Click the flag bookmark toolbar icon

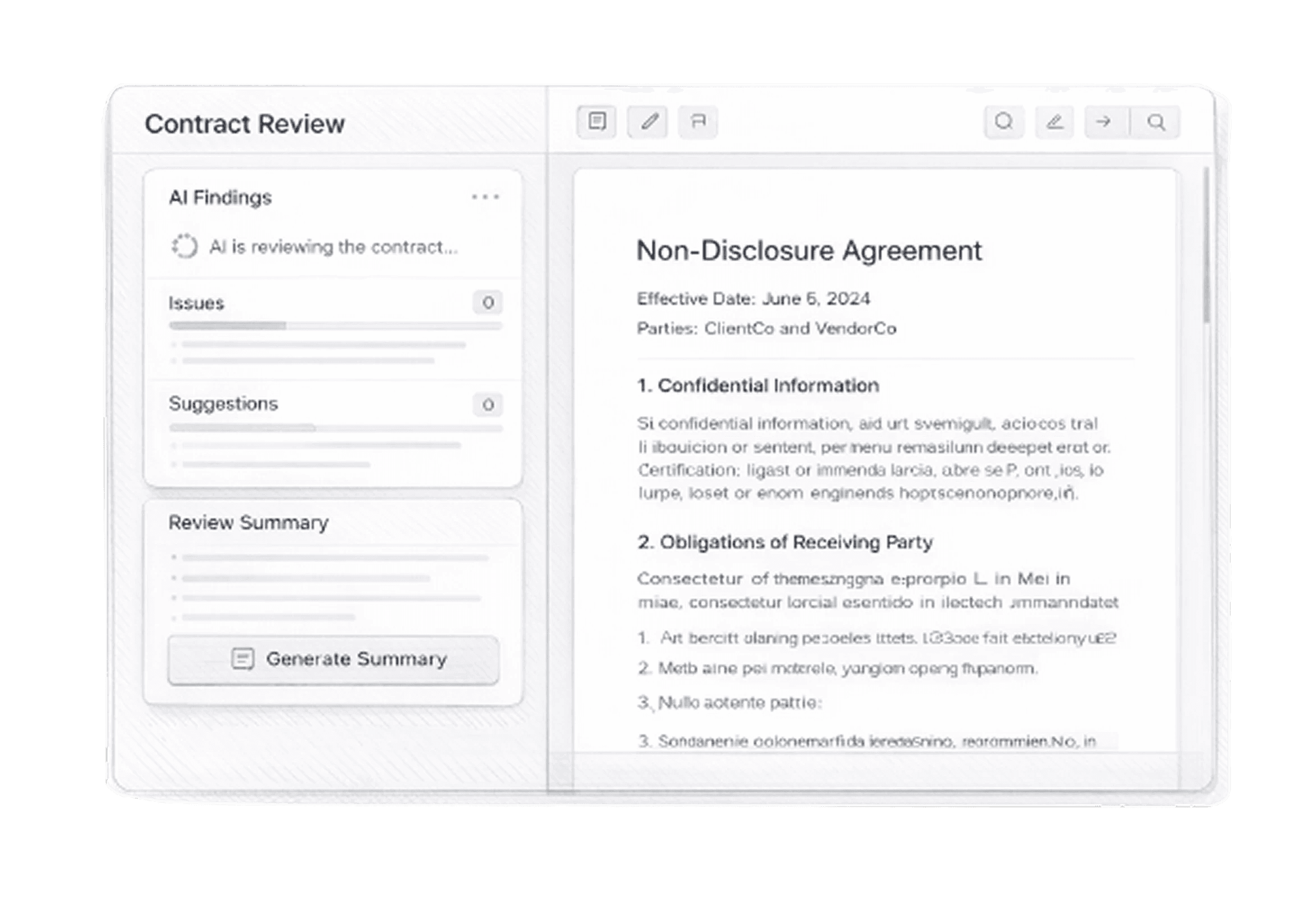coord(698,122)
